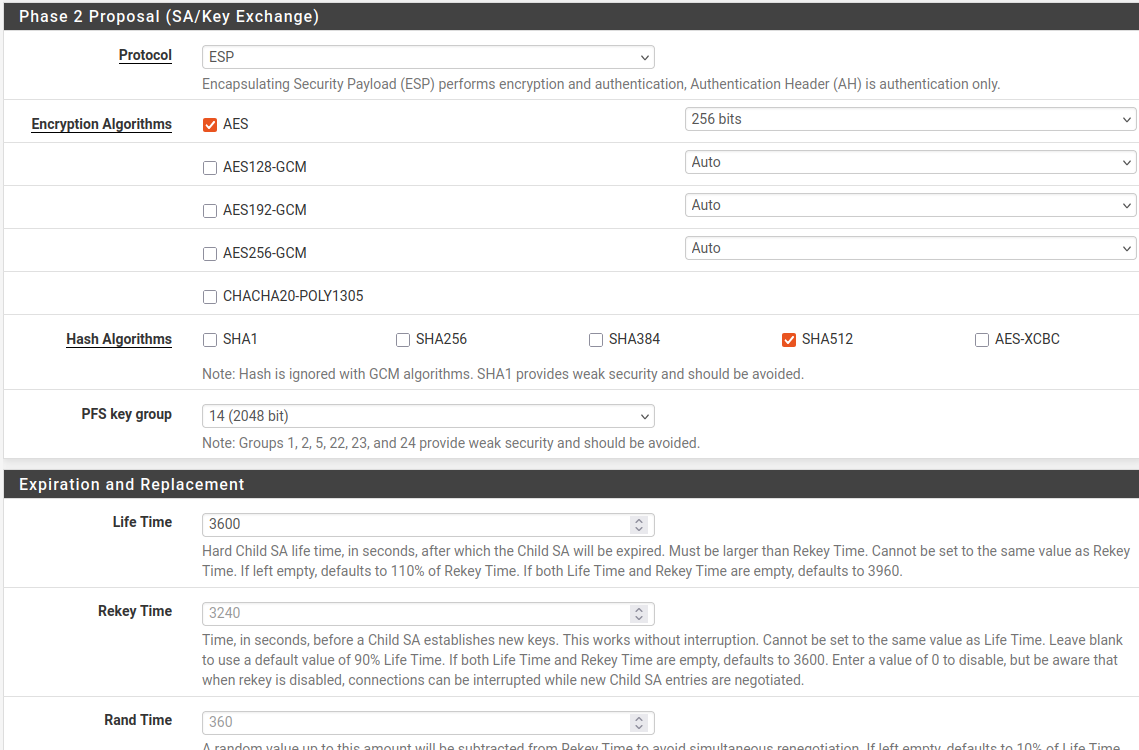Decrement Rekey Time using its stepper arrow
This screenshot has height=750, width=1139.
[x=640, y=618]
